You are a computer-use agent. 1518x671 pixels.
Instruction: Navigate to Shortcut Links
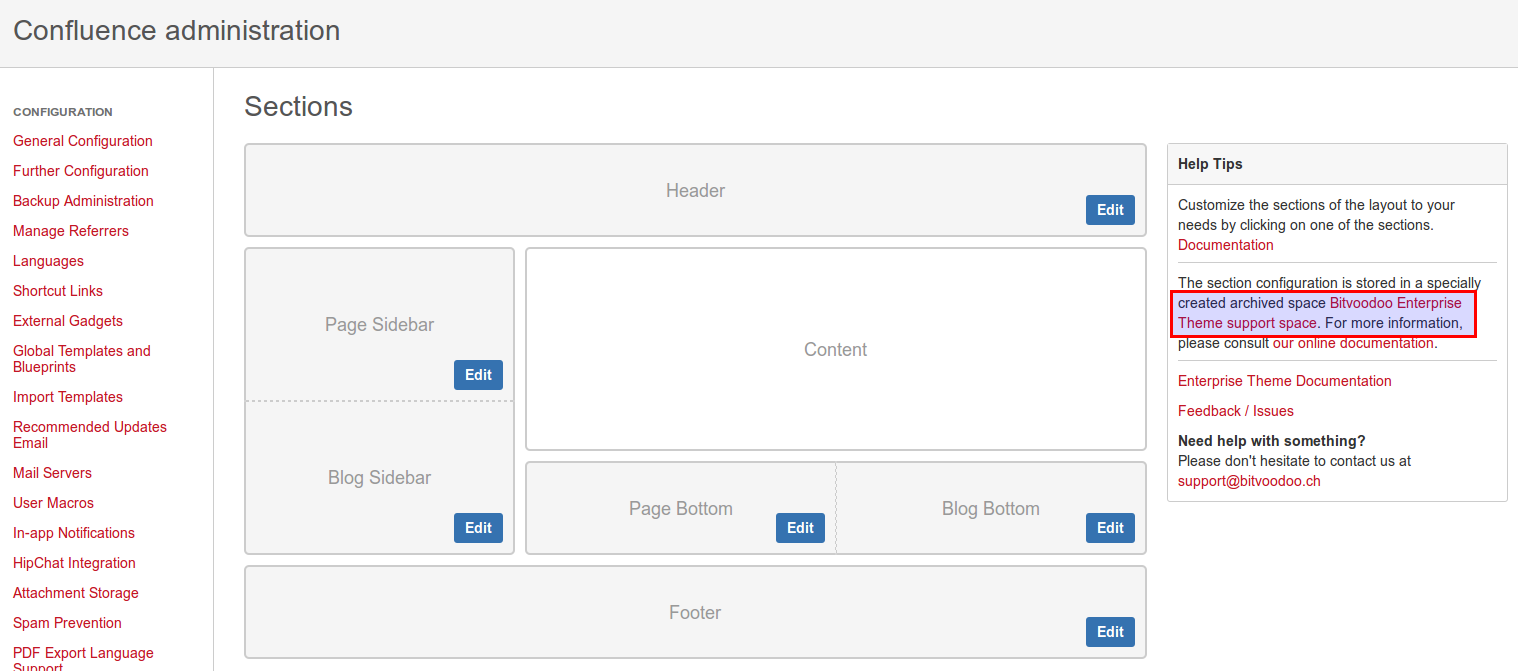(58, 291)
